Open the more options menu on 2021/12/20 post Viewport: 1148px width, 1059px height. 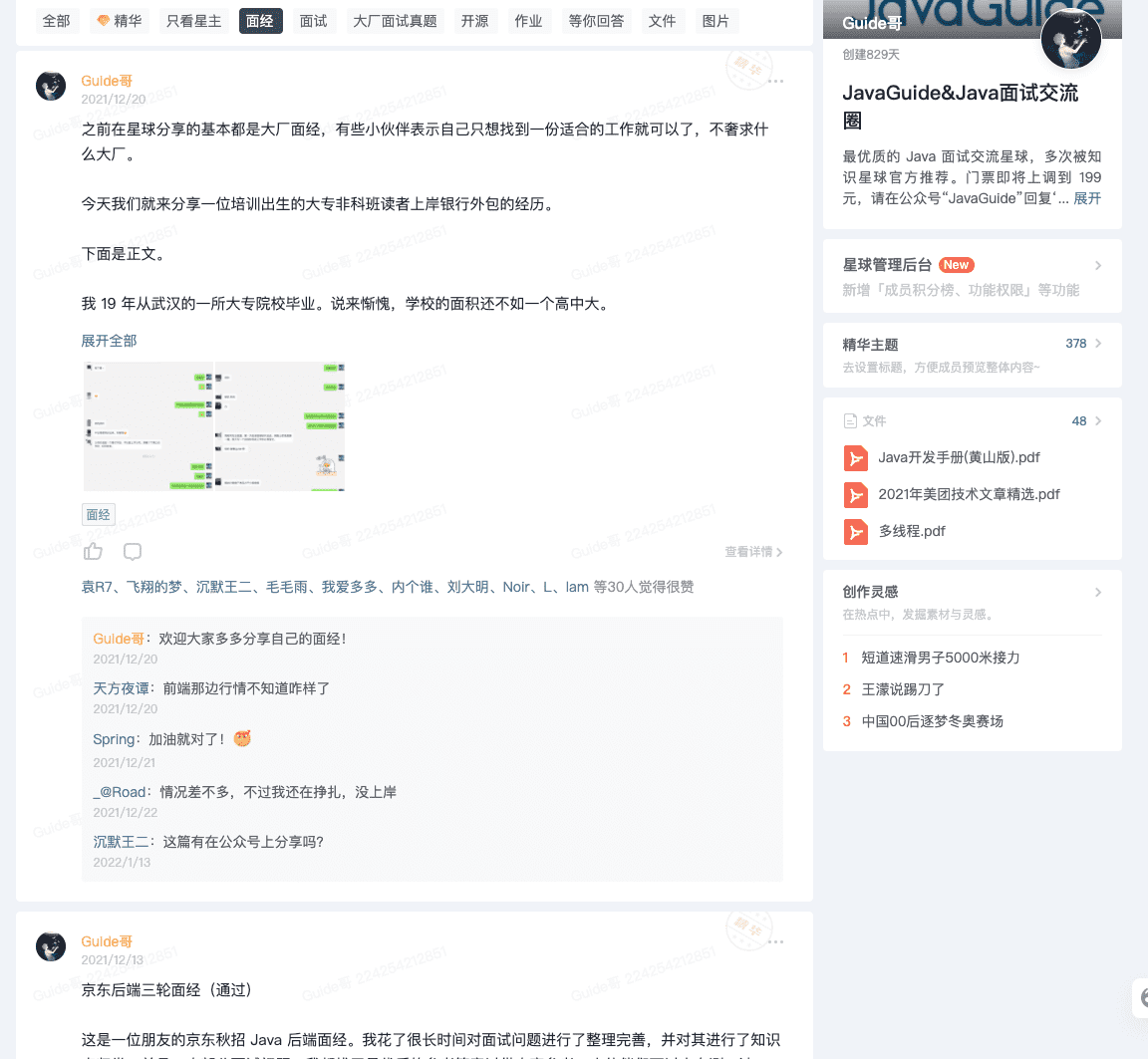click(x=776, y=82)
